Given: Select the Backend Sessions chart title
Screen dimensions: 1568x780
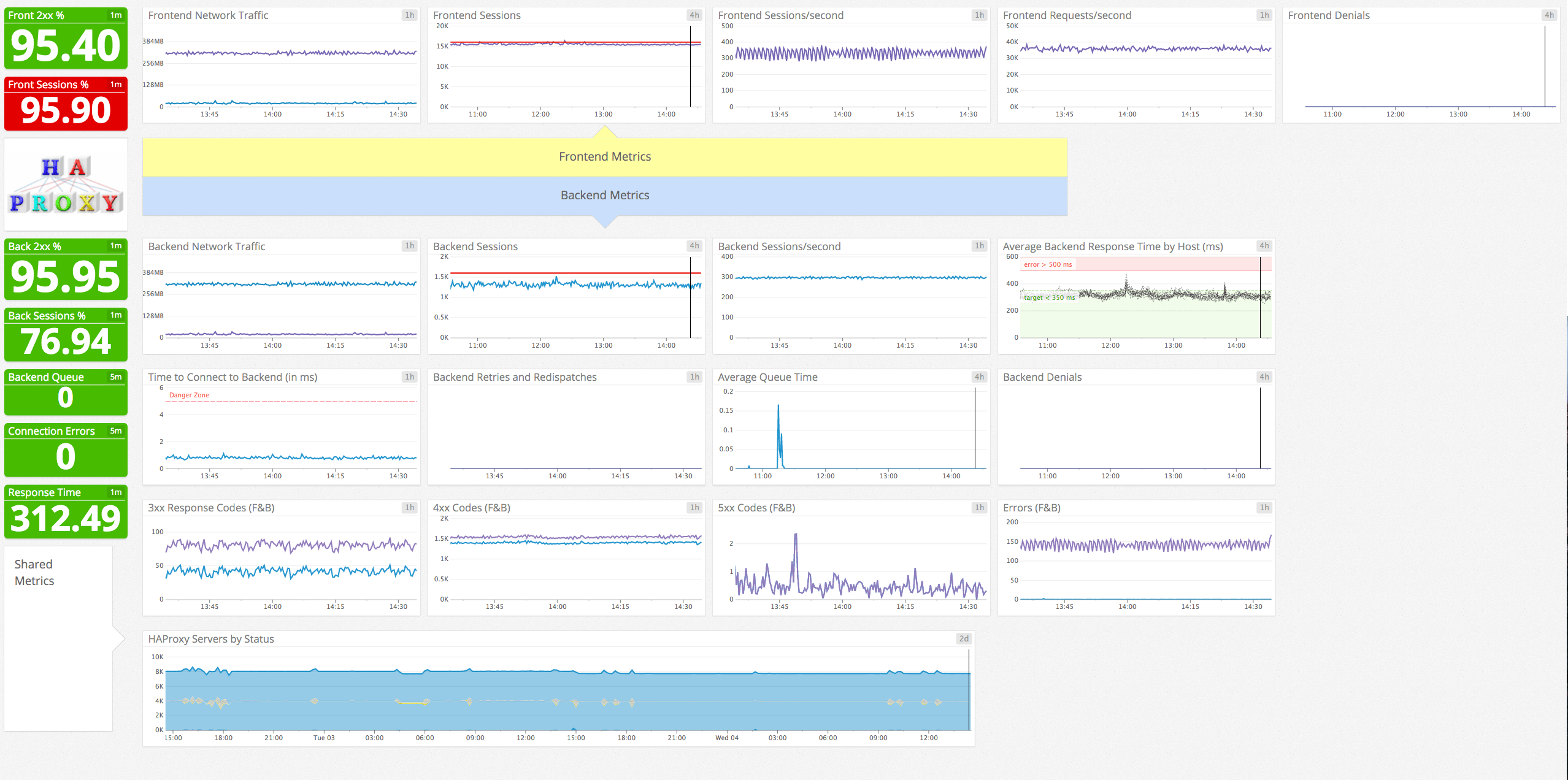Looking at the screenshot, I should pos(475,246).
